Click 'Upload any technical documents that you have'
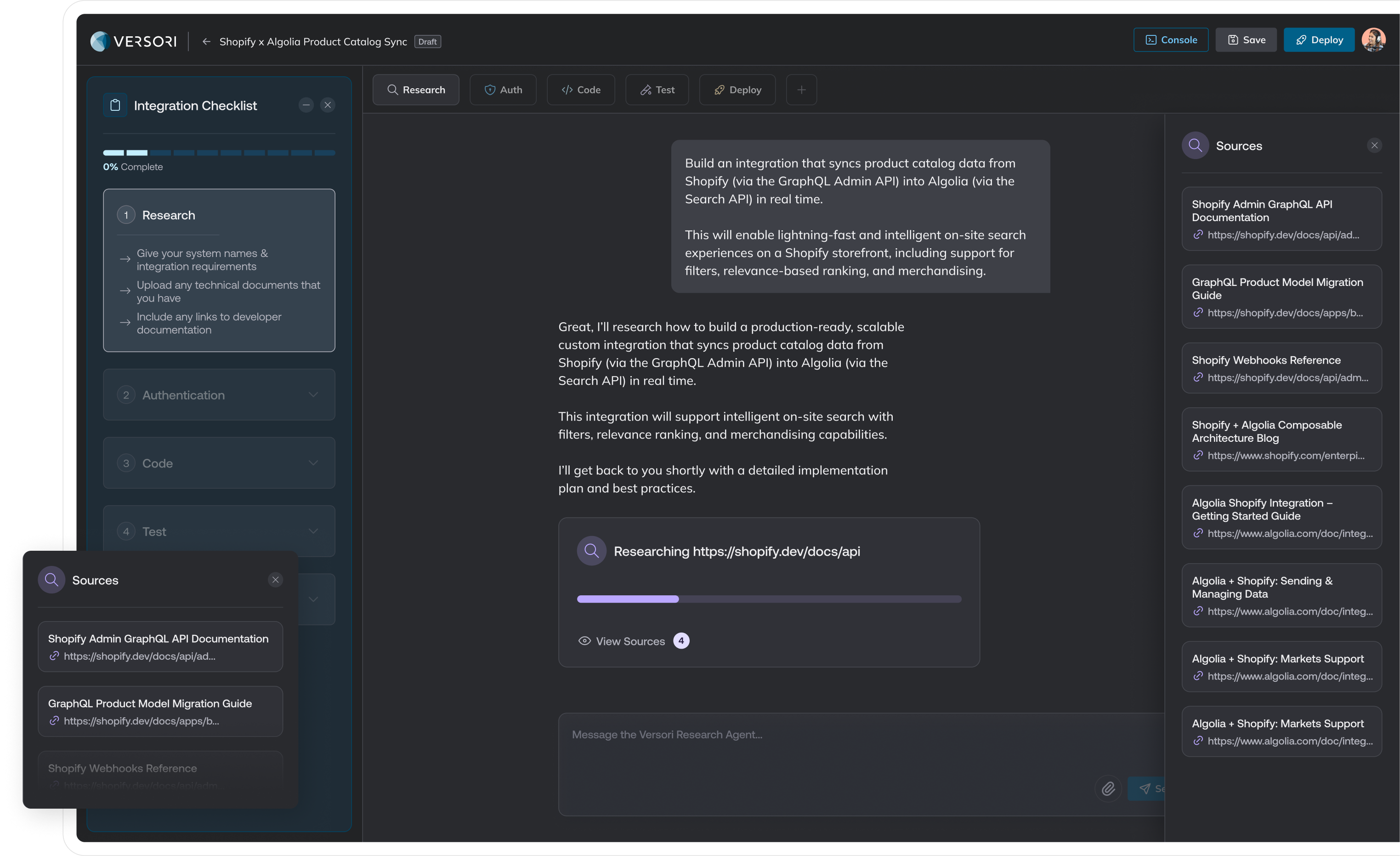Image resolution: width=1400 pixels, height=856 pixels. [228, 291]
